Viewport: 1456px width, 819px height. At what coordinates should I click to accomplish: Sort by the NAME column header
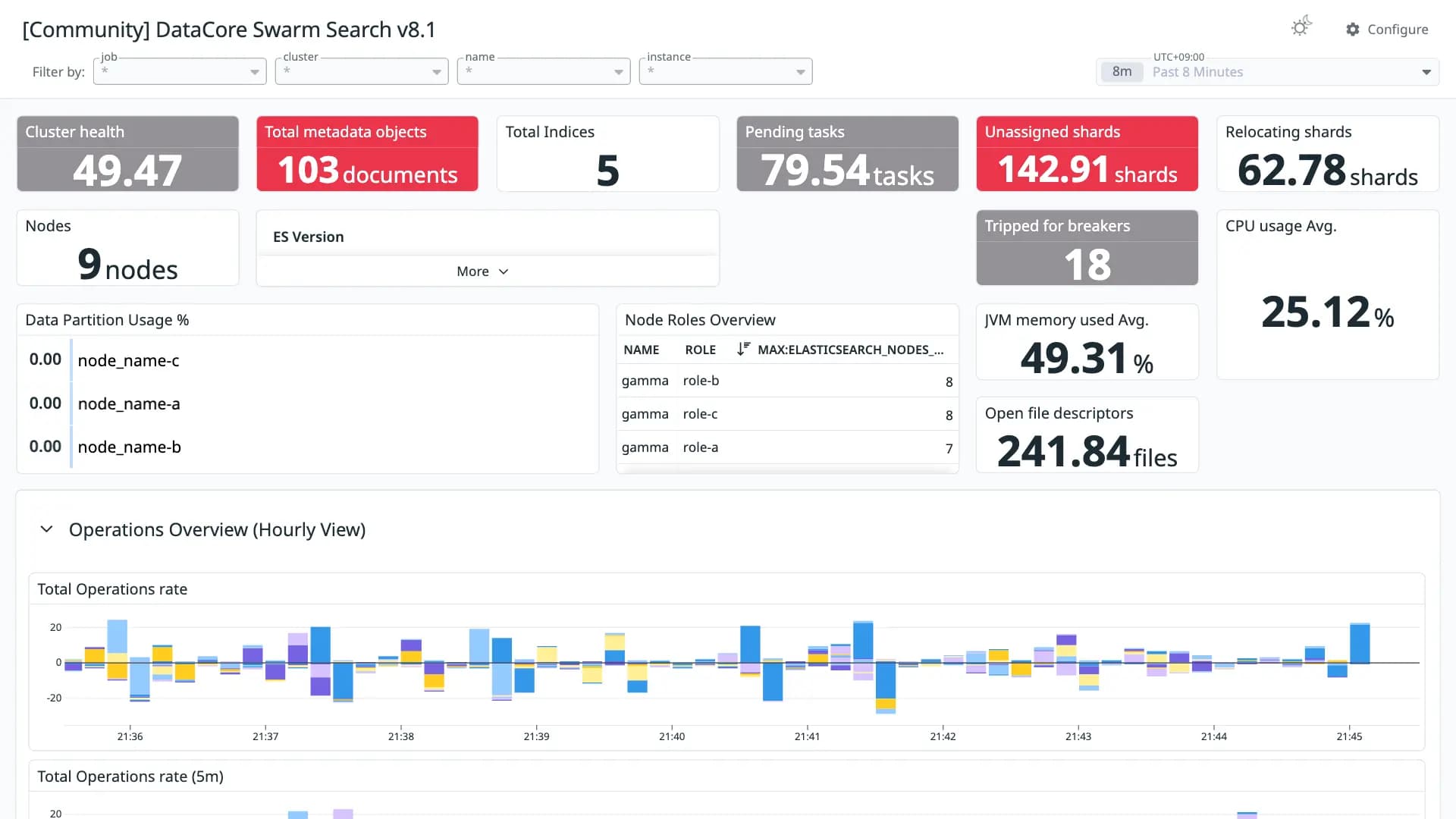642,350
